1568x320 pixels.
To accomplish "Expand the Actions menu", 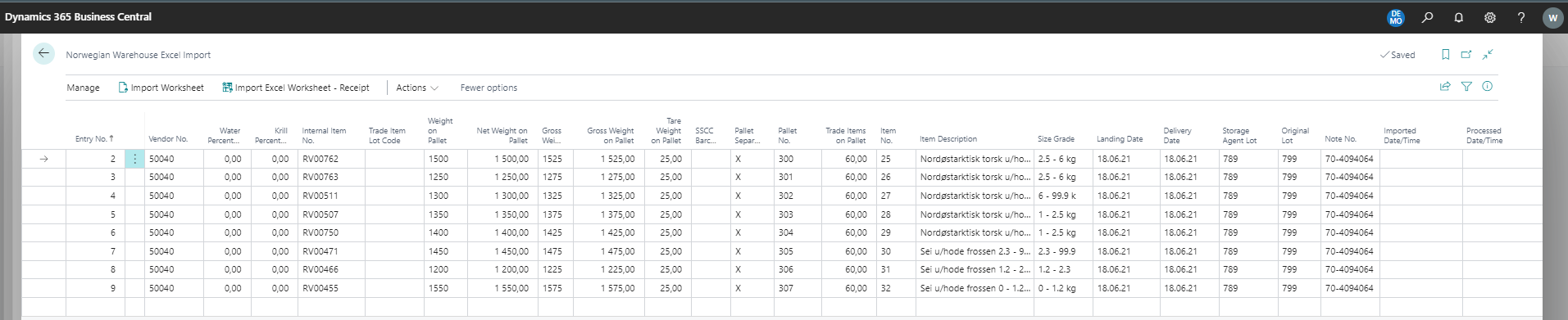I will point(417,88).
